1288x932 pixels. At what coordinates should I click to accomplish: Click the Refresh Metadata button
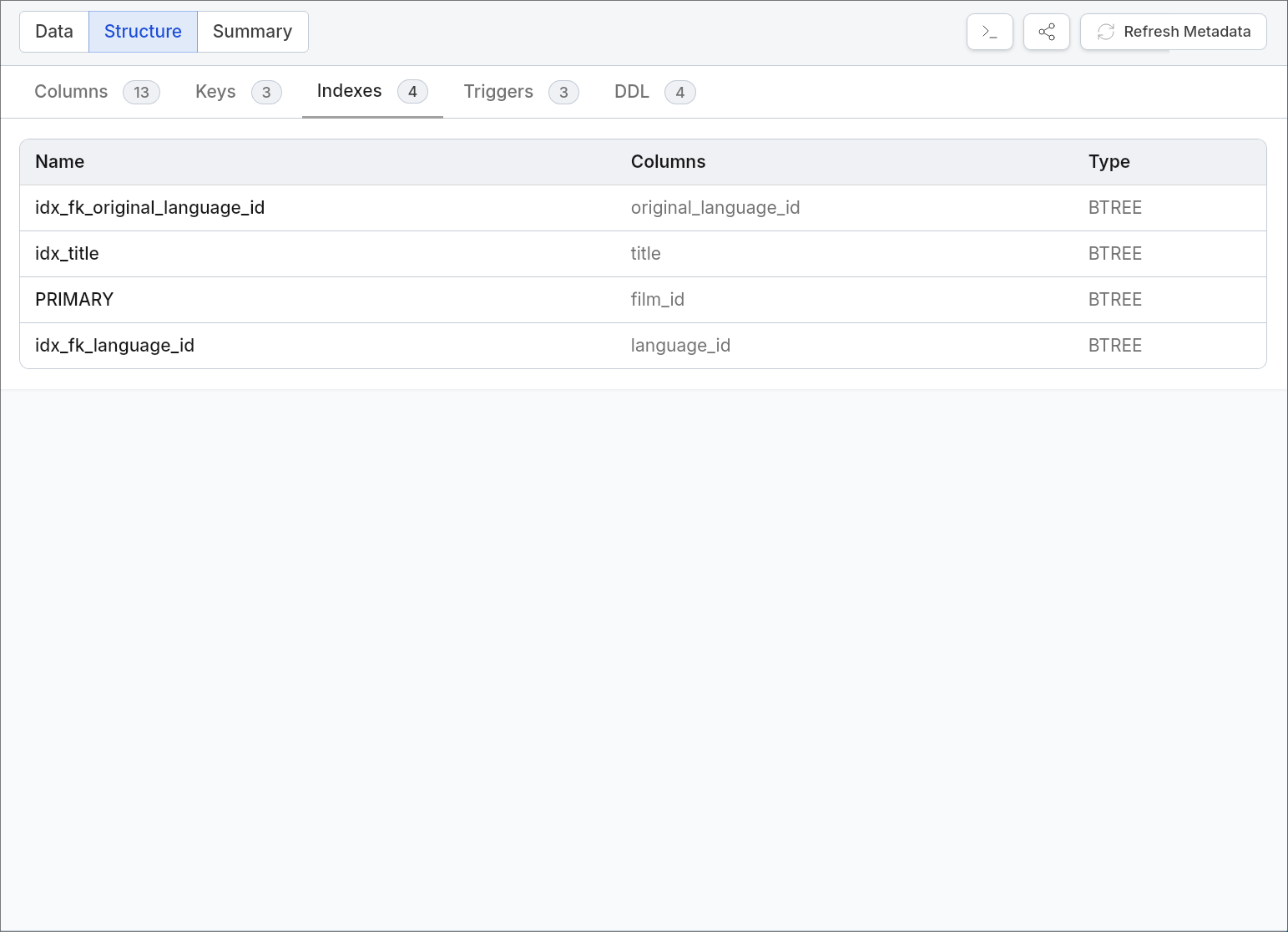tap(1173, 32)
